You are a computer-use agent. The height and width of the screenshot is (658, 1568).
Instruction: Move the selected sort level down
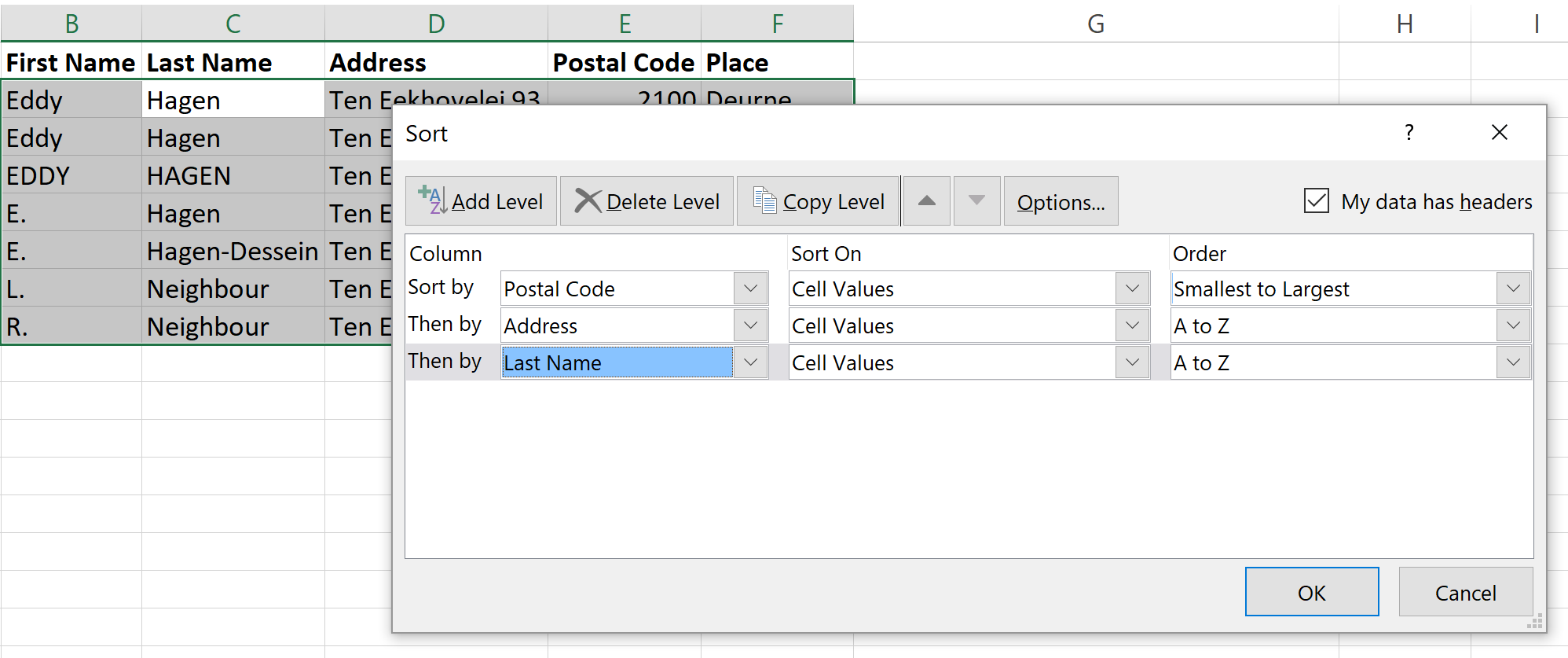click(x=976, y=201)
